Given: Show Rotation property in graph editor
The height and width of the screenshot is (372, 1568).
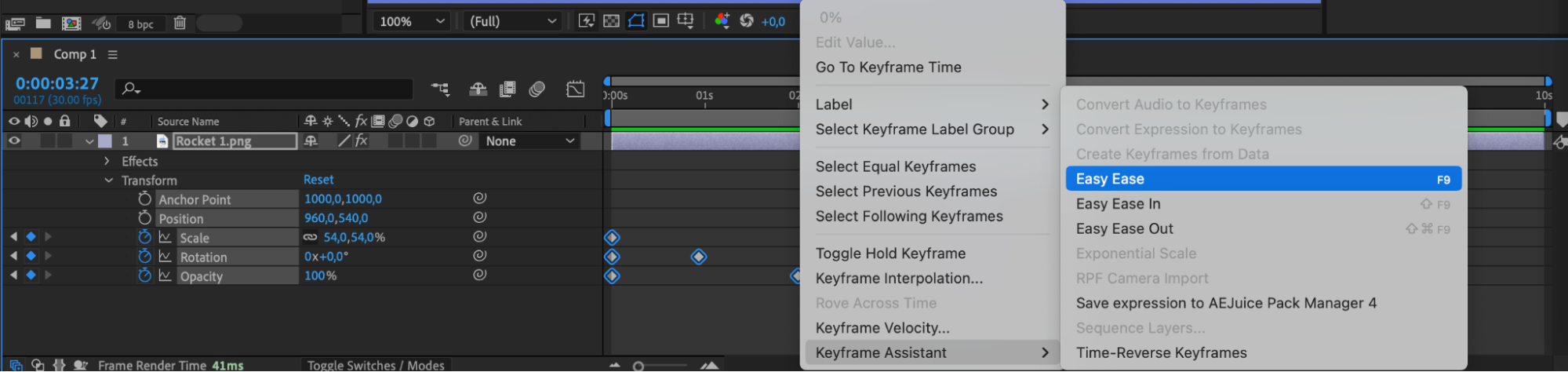Looking at the screenshot, I should point(165,256).
